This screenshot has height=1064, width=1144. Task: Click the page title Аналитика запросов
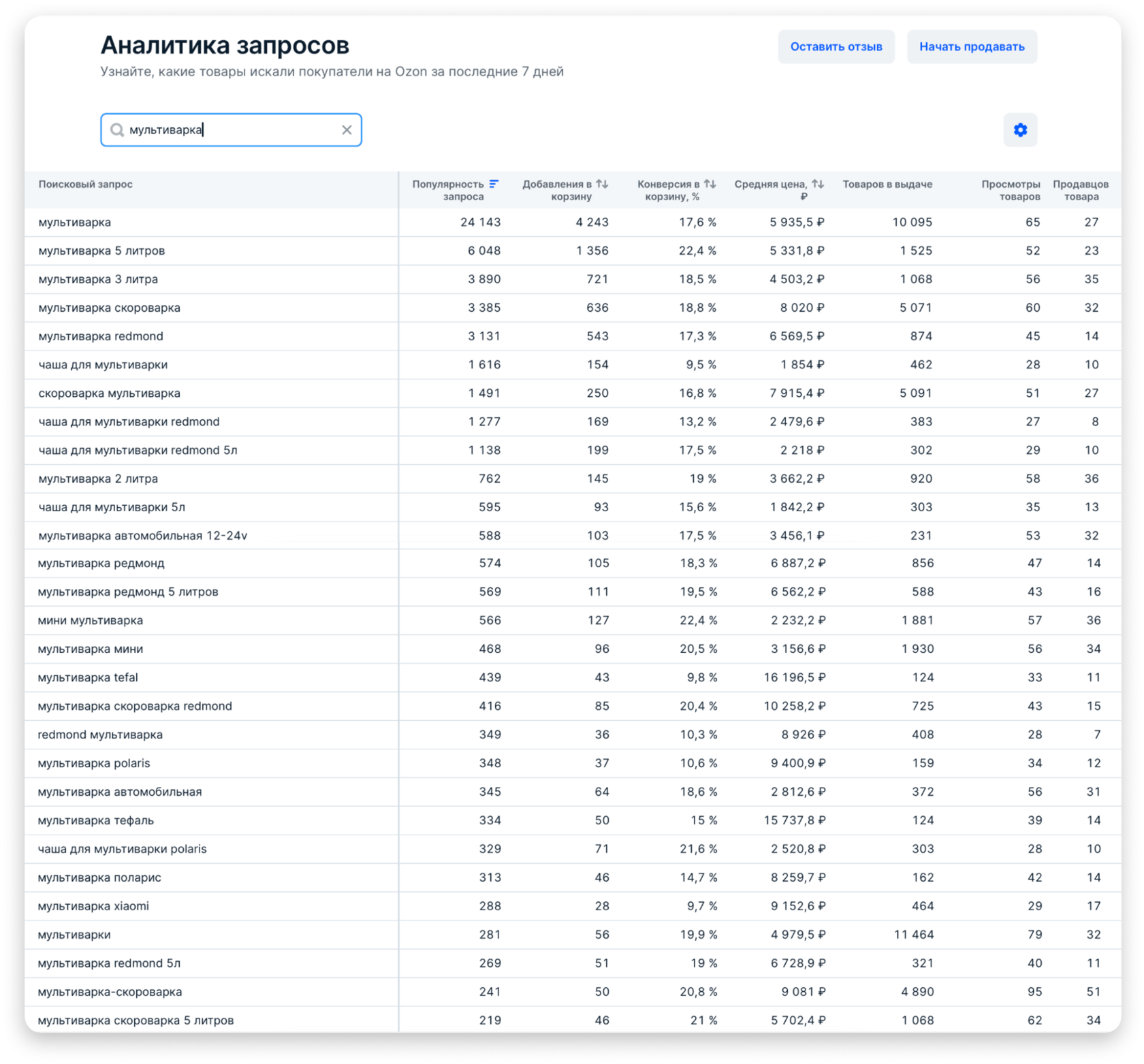click(x=225, y=46)
